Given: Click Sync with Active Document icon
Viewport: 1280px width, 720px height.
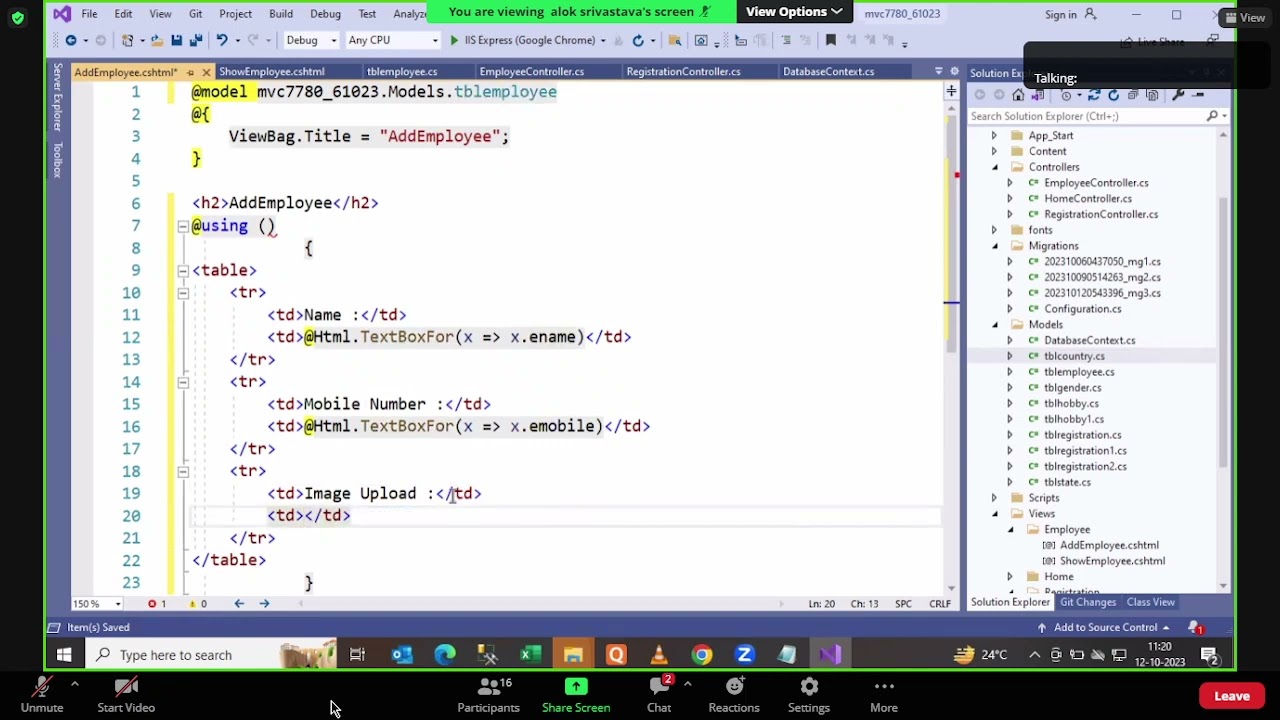Looking at the screenshot, I should [1094, 95].
